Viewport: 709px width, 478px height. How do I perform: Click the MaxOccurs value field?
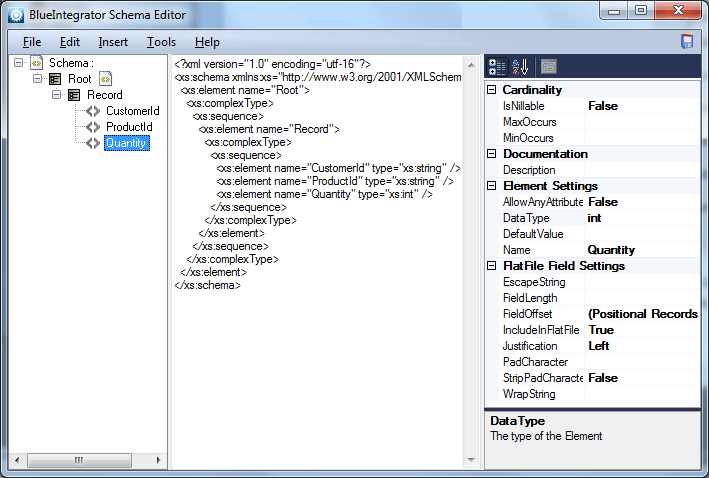(x=642, y=122)
